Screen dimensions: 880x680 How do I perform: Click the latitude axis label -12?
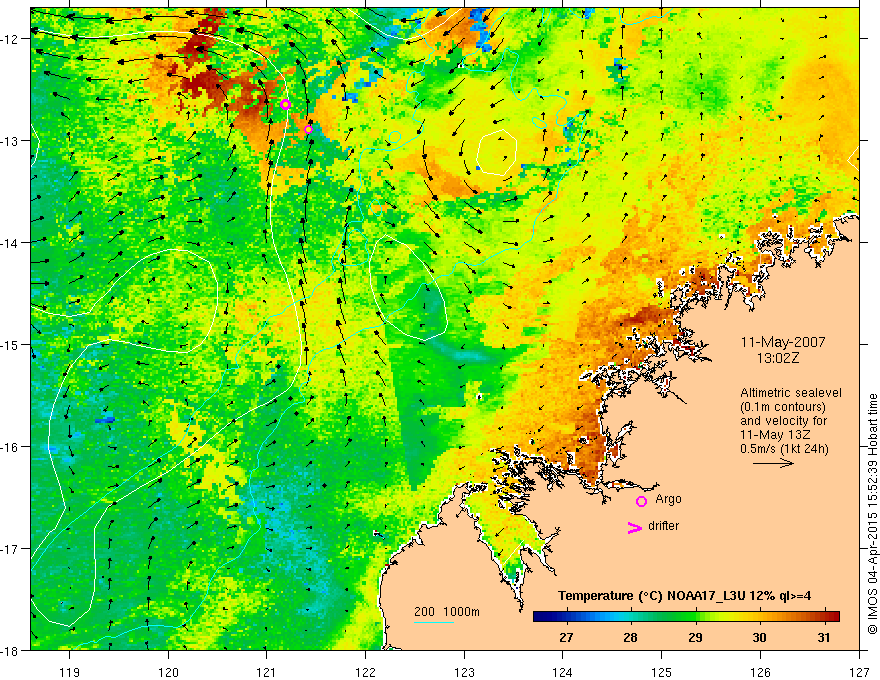[11, 39]
